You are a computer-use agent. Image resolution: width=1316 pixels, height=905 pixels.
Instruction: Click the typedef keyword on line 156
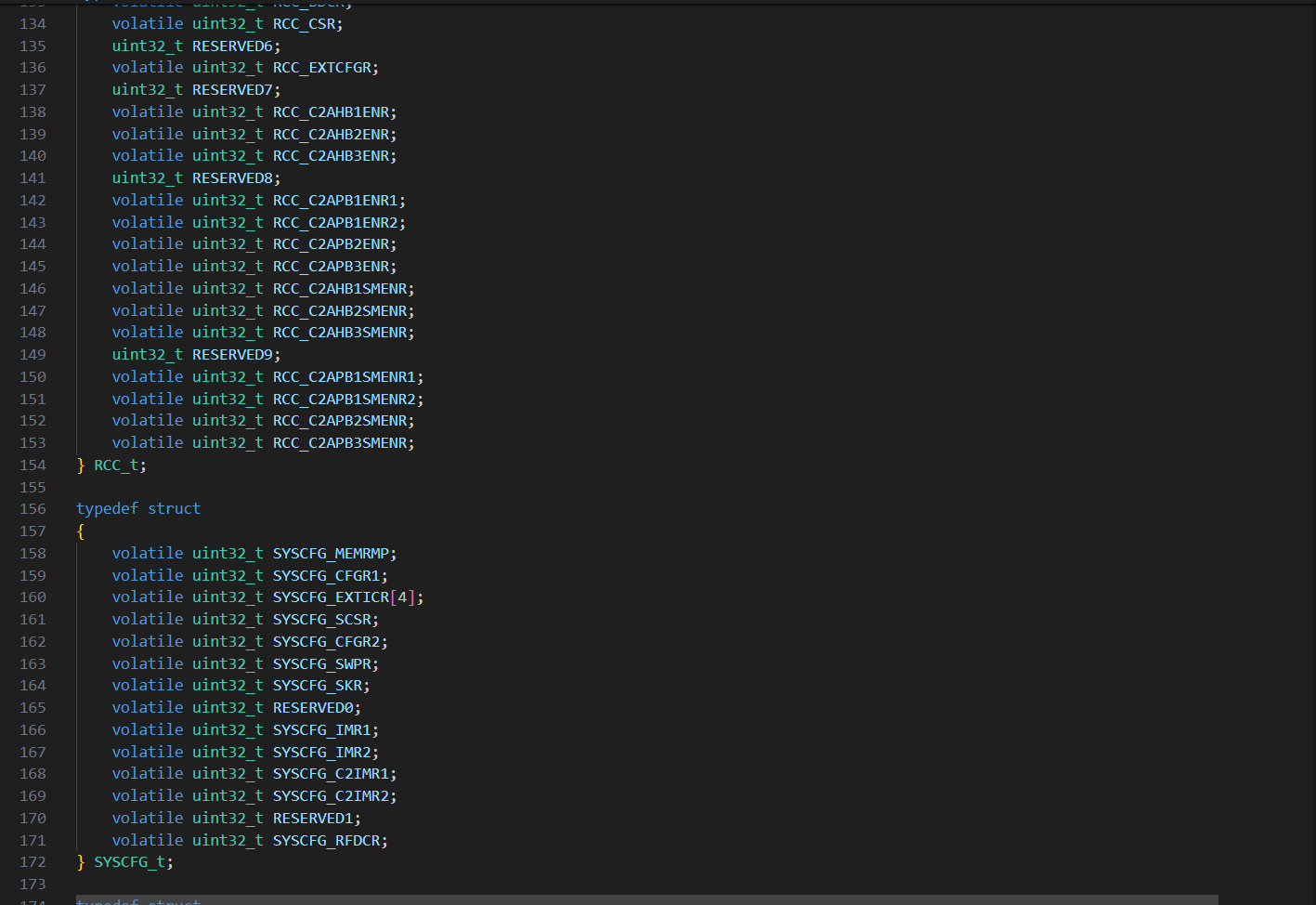tap(107, 509)
